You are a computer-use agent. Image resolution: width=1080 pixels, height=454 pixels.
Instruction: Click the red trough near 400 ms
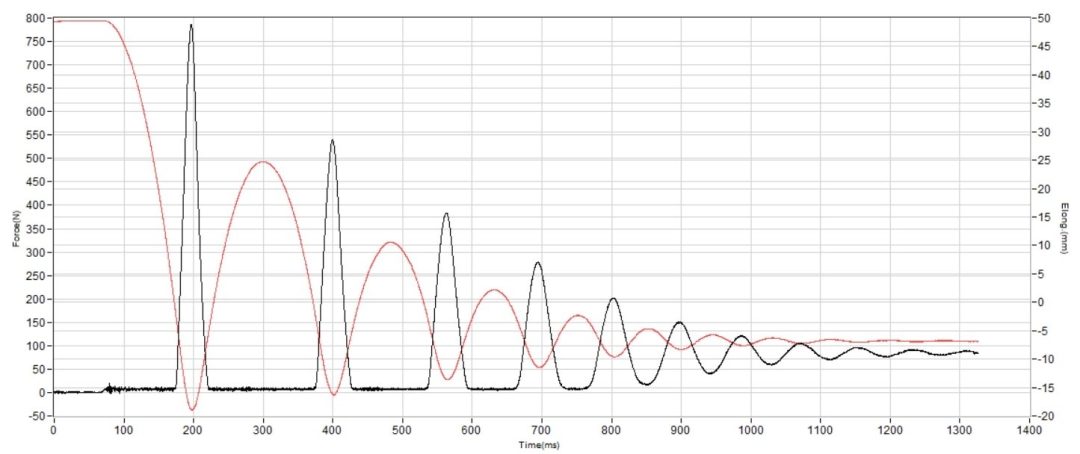click(334, 394)
